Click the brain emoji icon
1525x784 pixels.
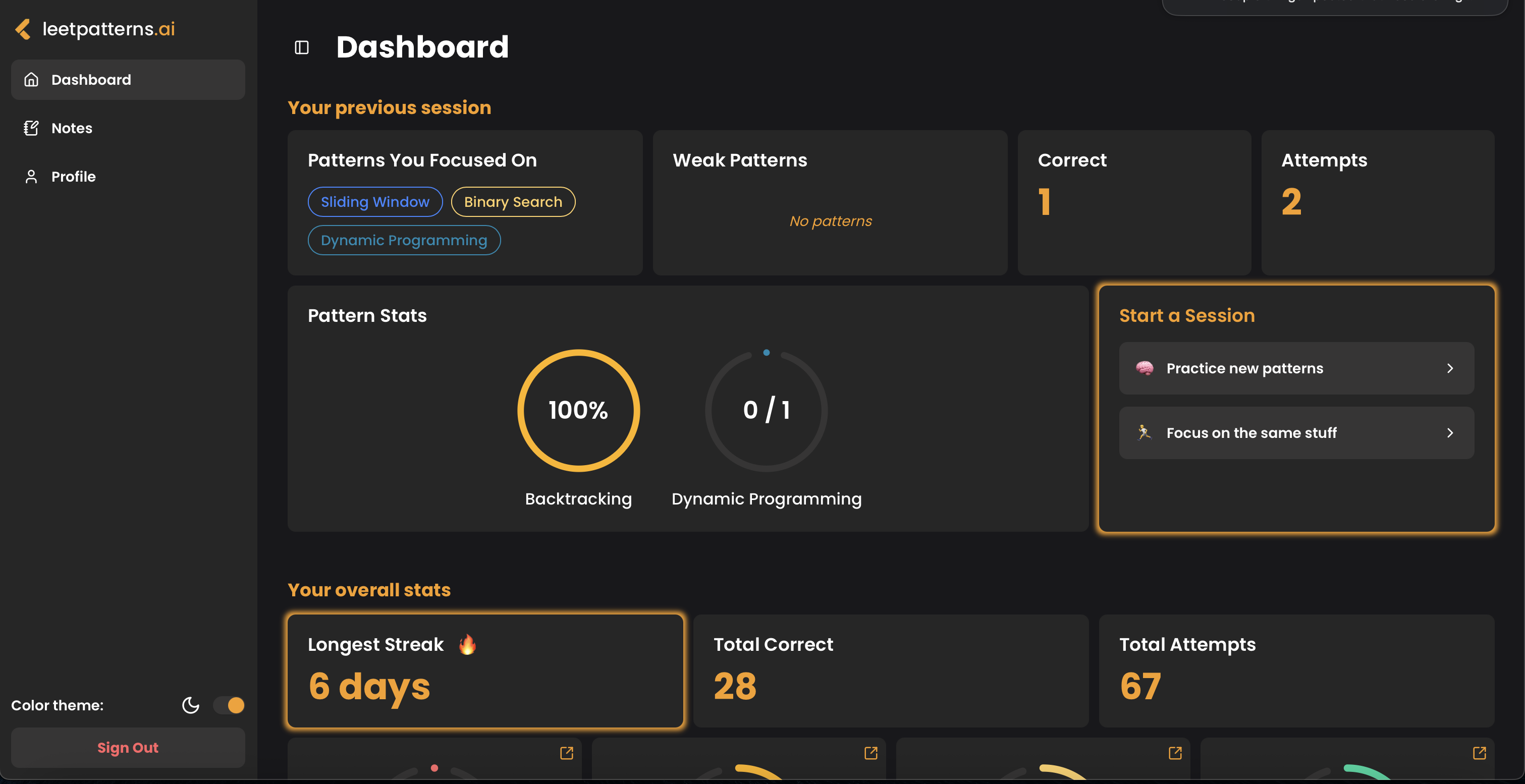(1145, 368)
